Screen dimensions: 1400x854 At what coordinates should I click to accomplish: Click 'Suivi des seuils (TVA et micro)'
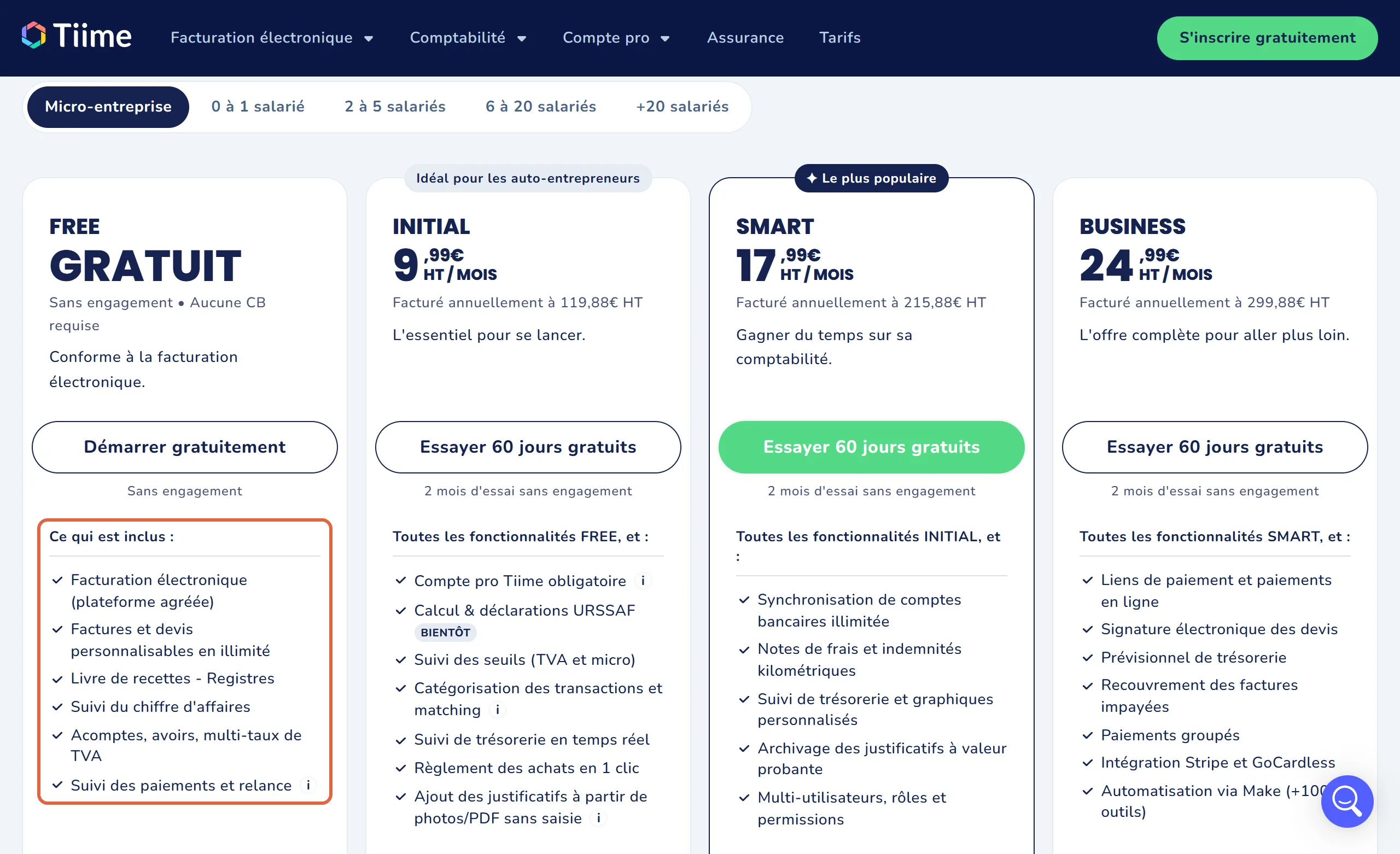coord(524,660)
